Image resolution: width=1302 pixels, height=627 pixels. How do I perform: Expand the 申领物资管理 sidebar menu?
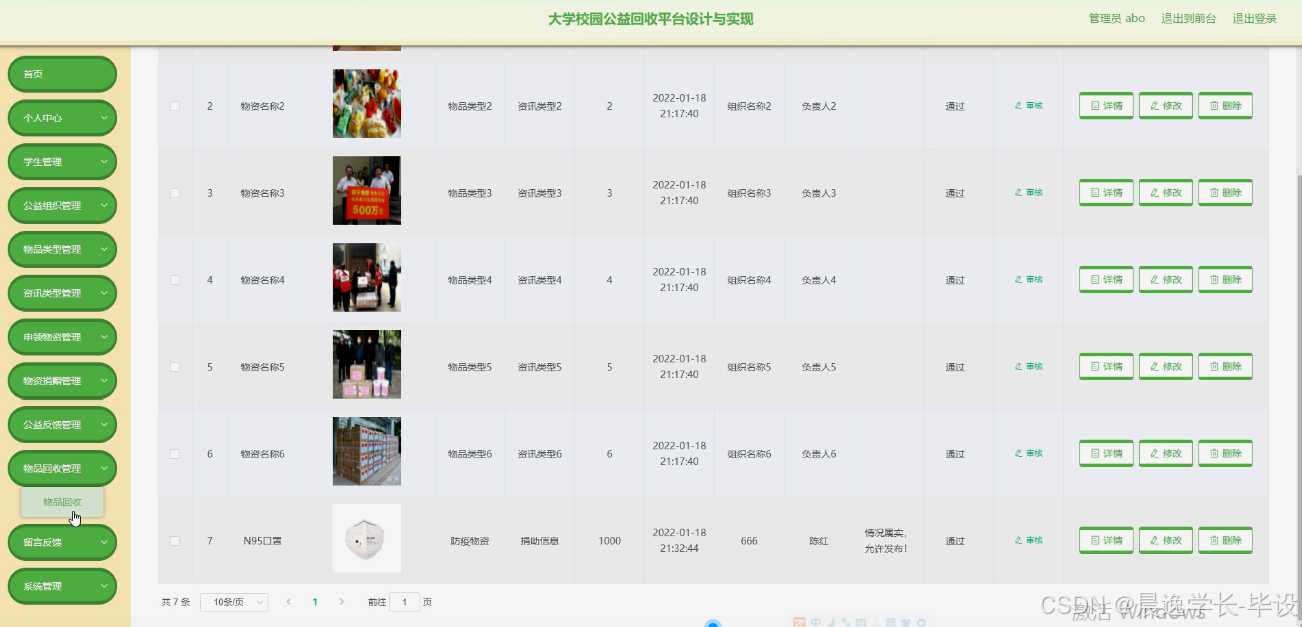pyautogui.click(x=62, y=338)
